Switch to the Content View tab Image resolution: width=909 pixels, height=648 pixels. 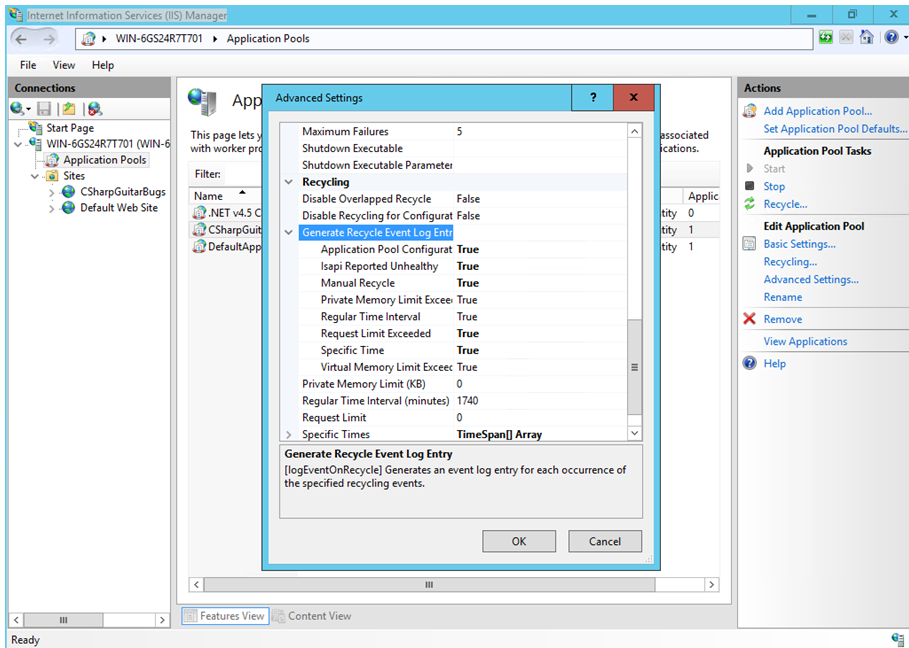point(311,616)
